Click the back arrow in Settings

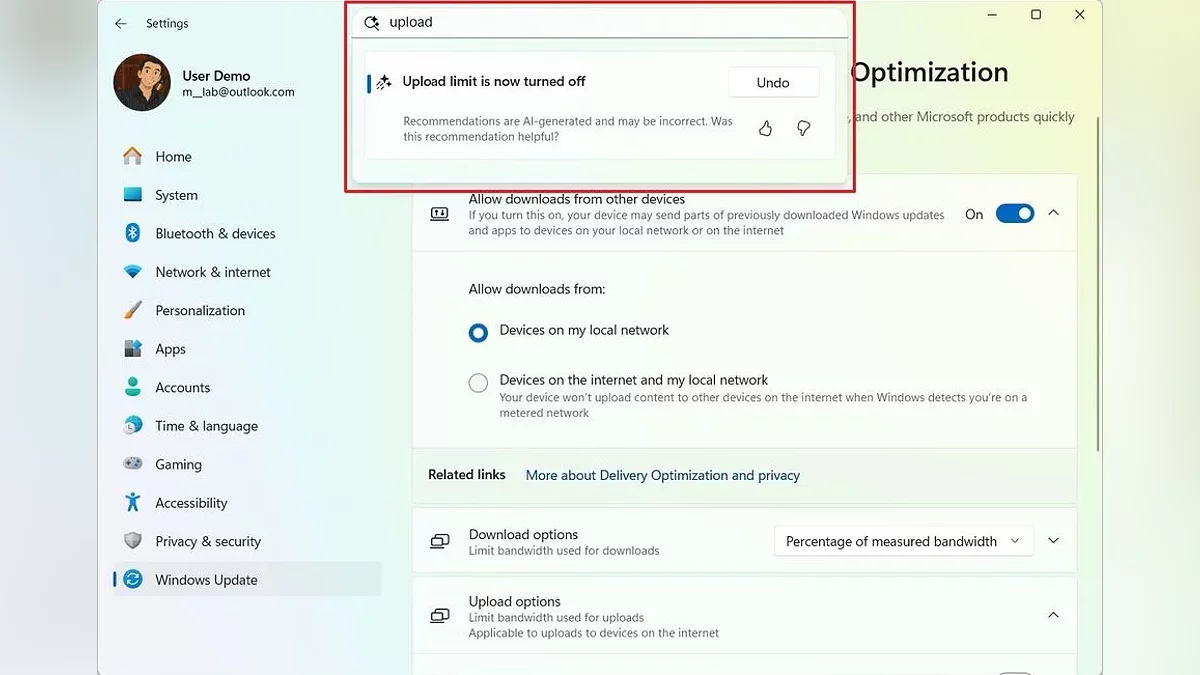pos(120,23)
